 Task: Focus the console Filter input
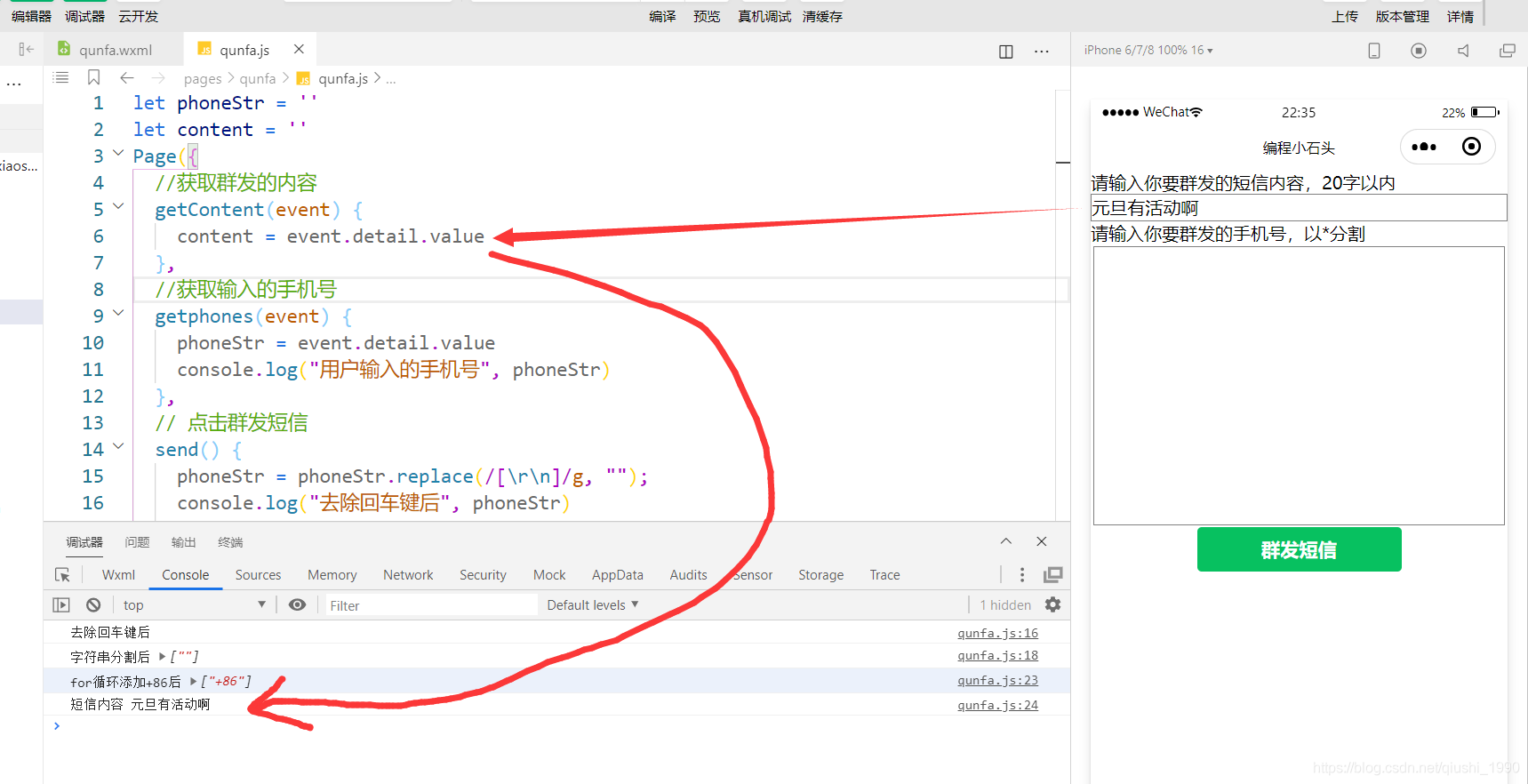coord(431,605)
